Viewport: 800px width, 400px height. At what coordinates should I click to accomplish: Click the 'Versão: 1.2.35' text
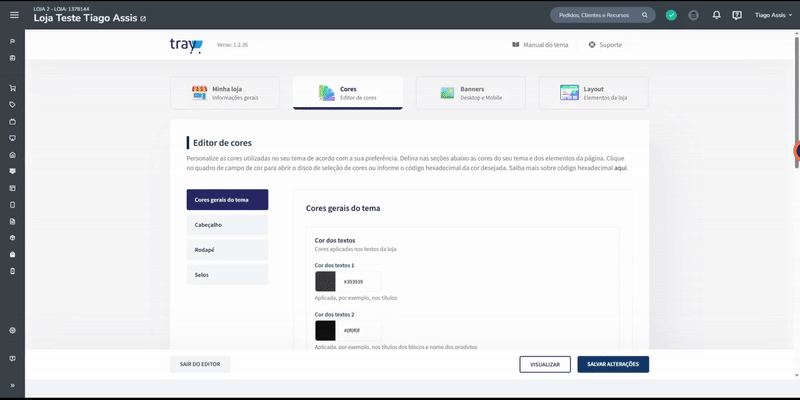tap(232, 45)
